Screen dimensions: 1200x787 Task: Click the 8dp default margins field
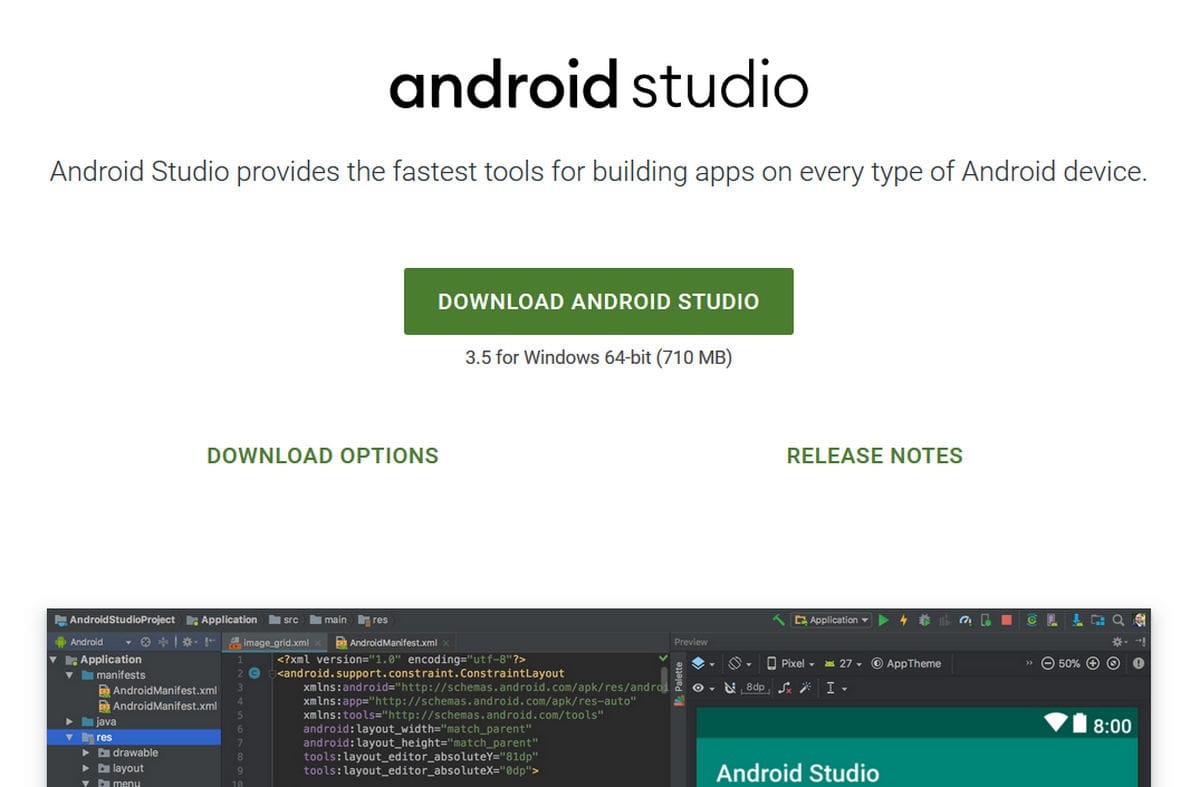point(755,688)
